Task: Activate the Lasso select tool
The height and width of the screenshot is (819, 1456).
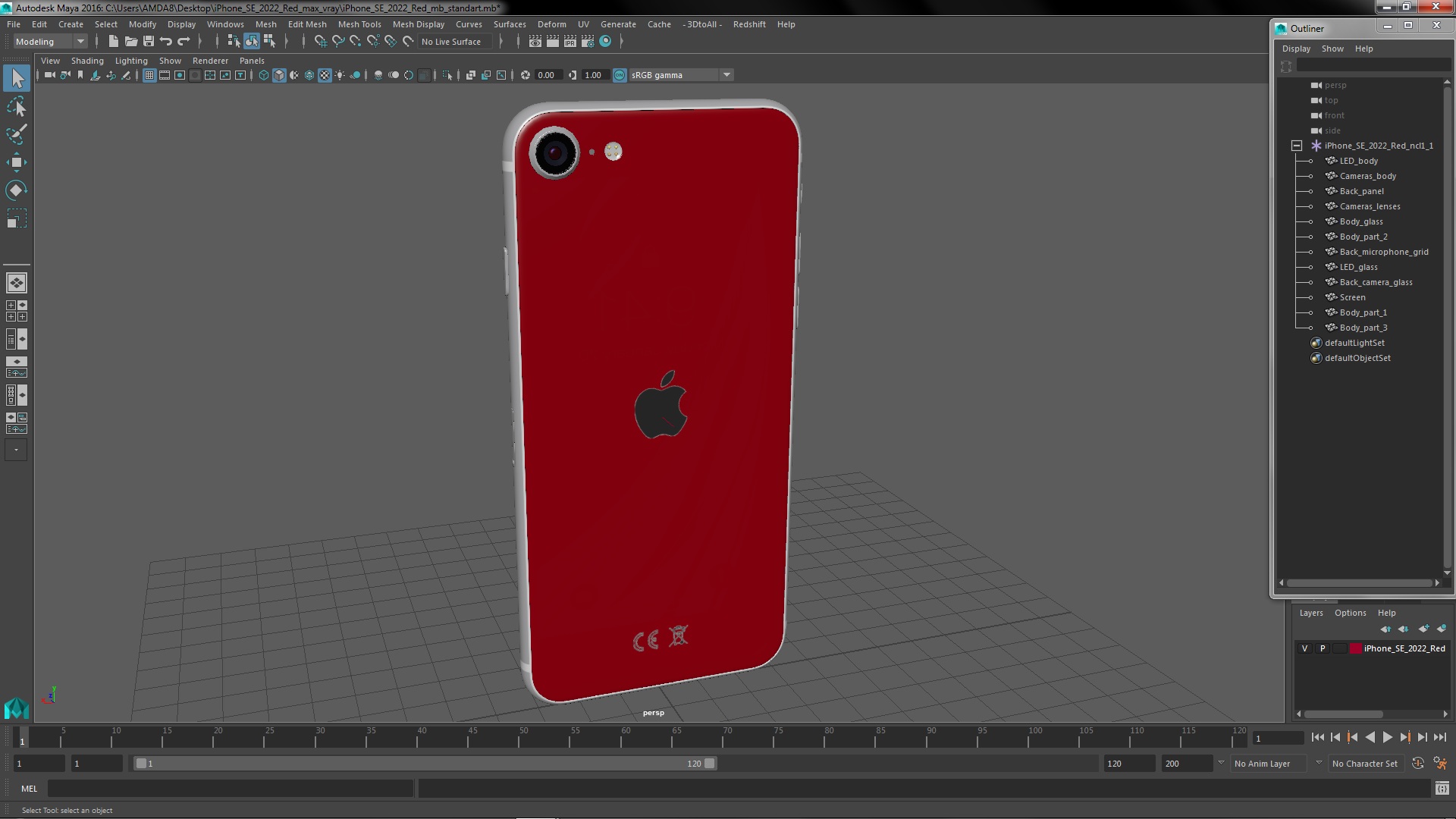Action: pos(17,106)
